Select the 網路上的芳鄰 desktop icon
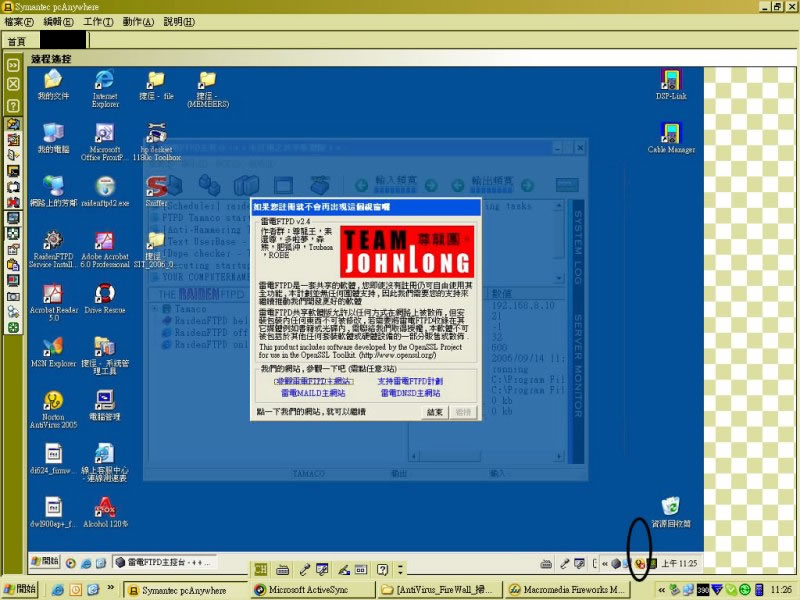This screenshot has height=600, width=800. [x=53, y=191]
